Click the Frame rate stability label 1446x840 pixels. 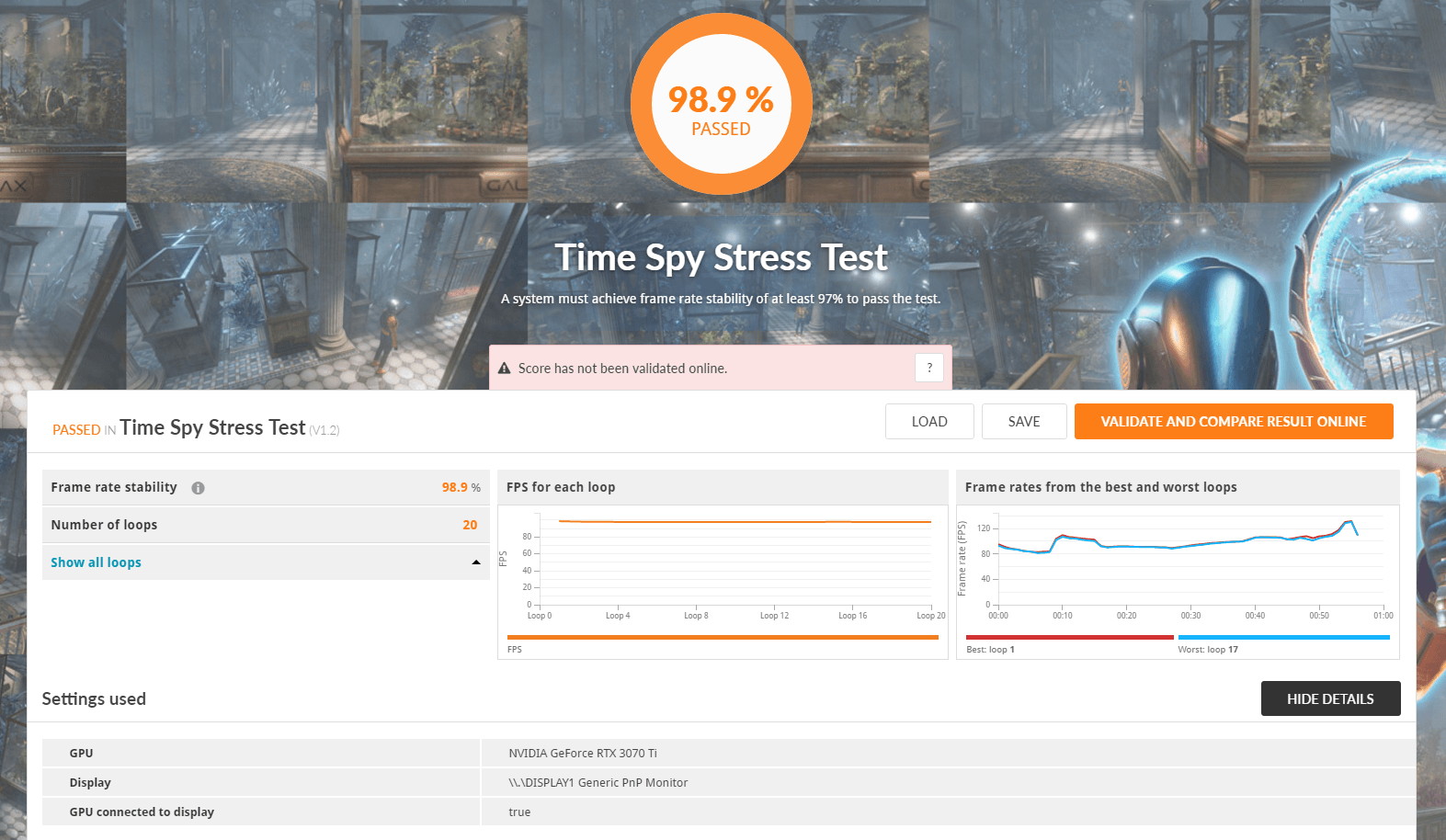pos(114,487)
